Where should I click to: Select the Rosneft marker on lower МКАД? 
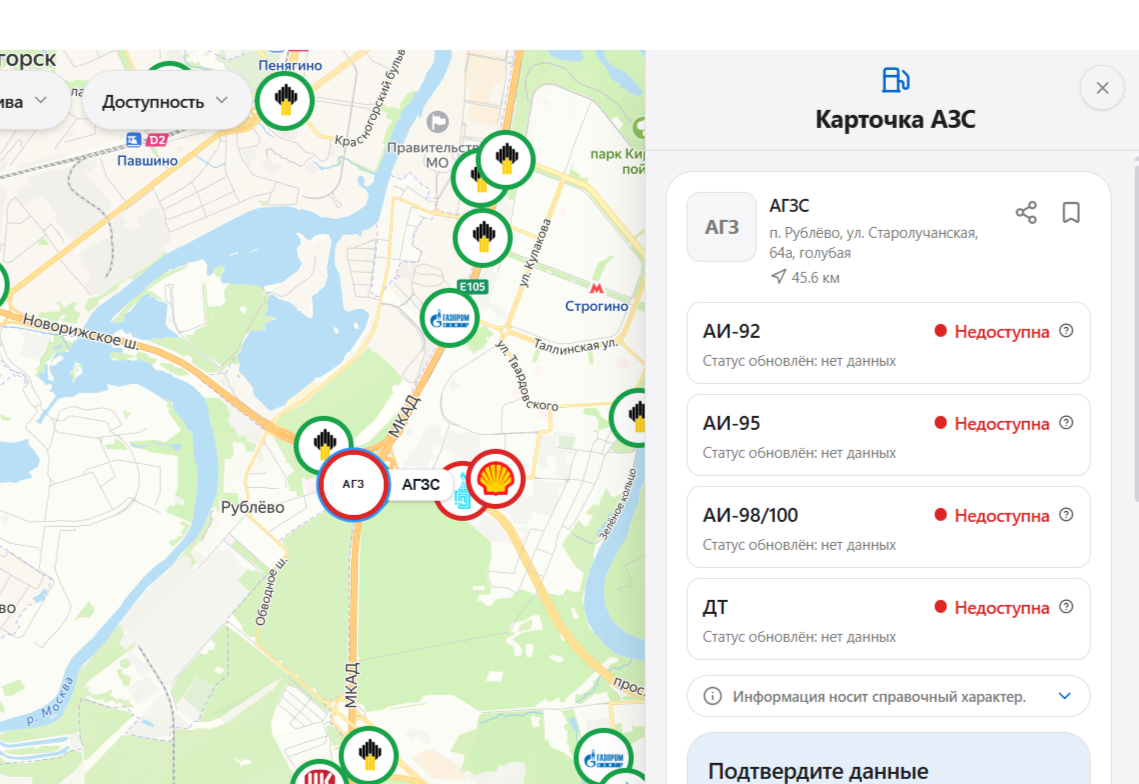click(x=369, y=755)
